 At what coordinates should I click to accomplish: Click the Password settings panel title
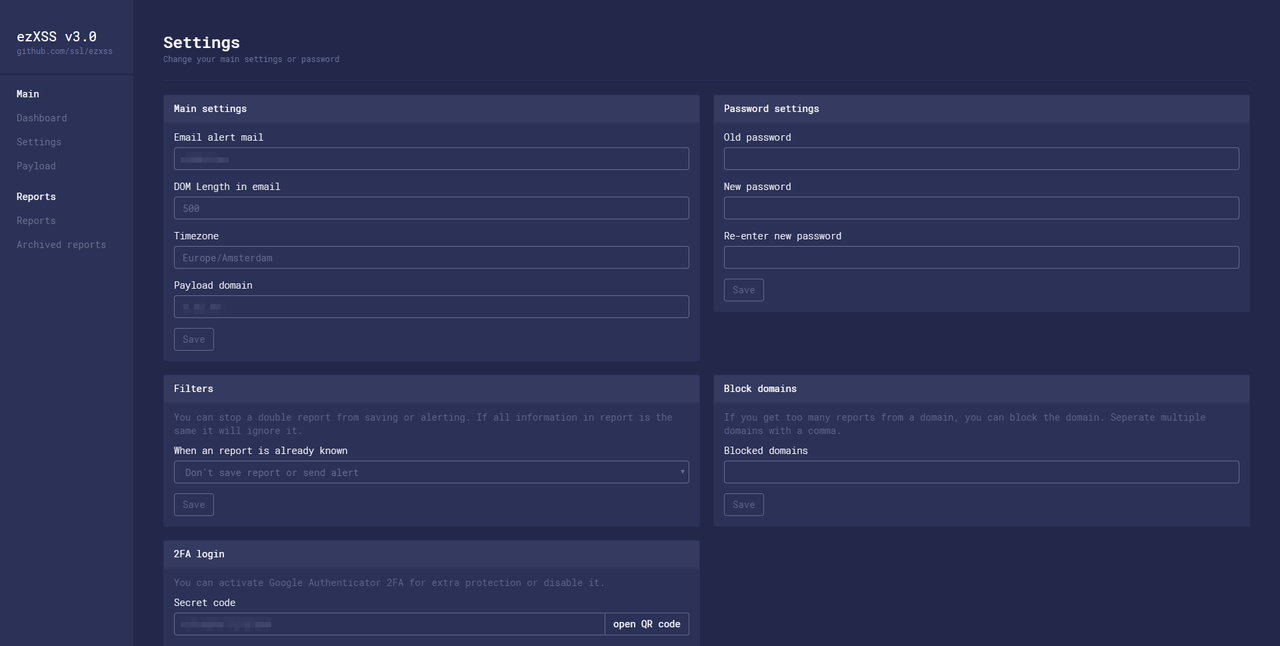[x=771, y=109]
